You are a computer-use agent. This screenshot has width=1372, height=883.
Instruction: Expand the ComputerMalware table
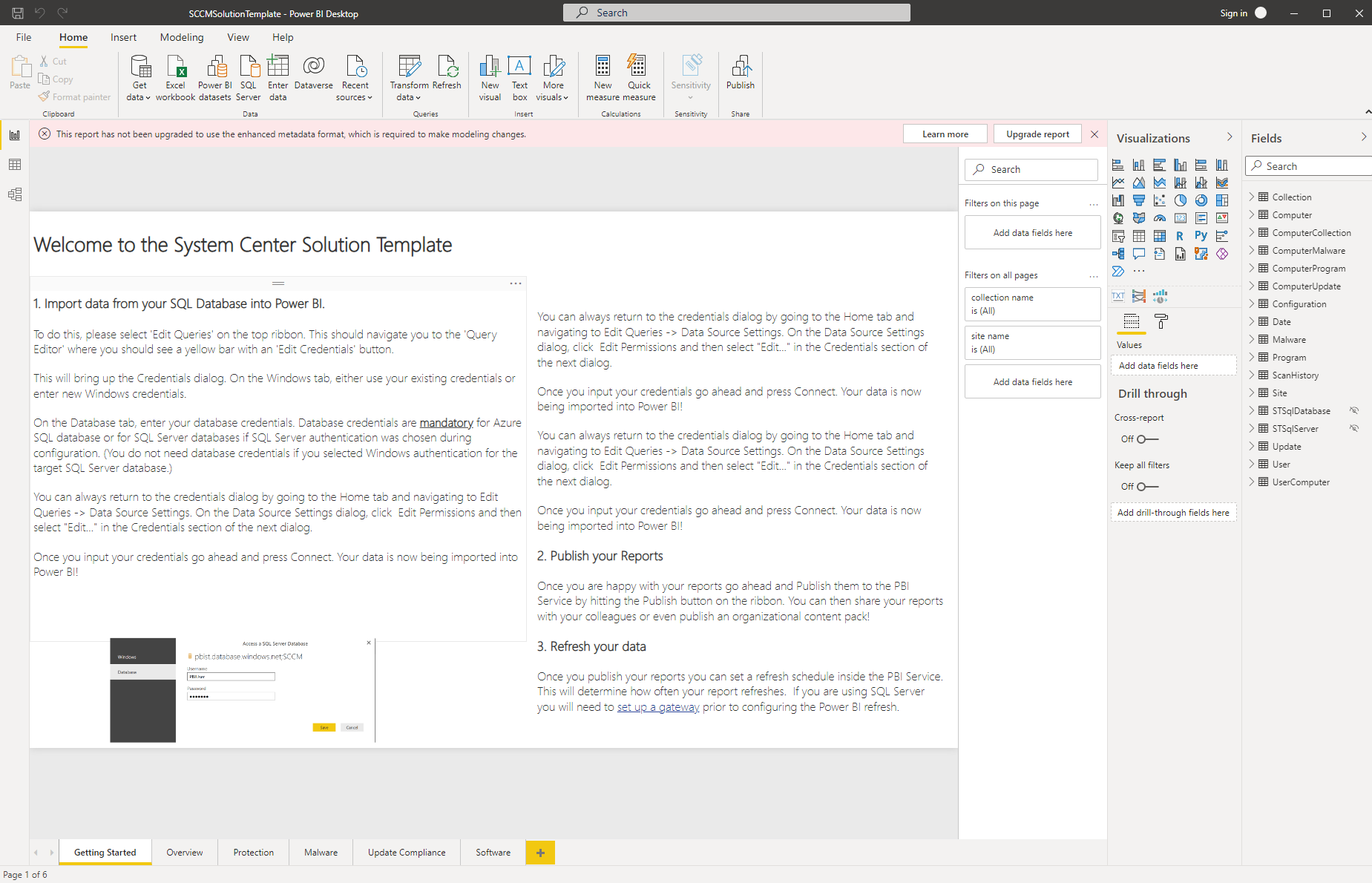pos(1252,250)
